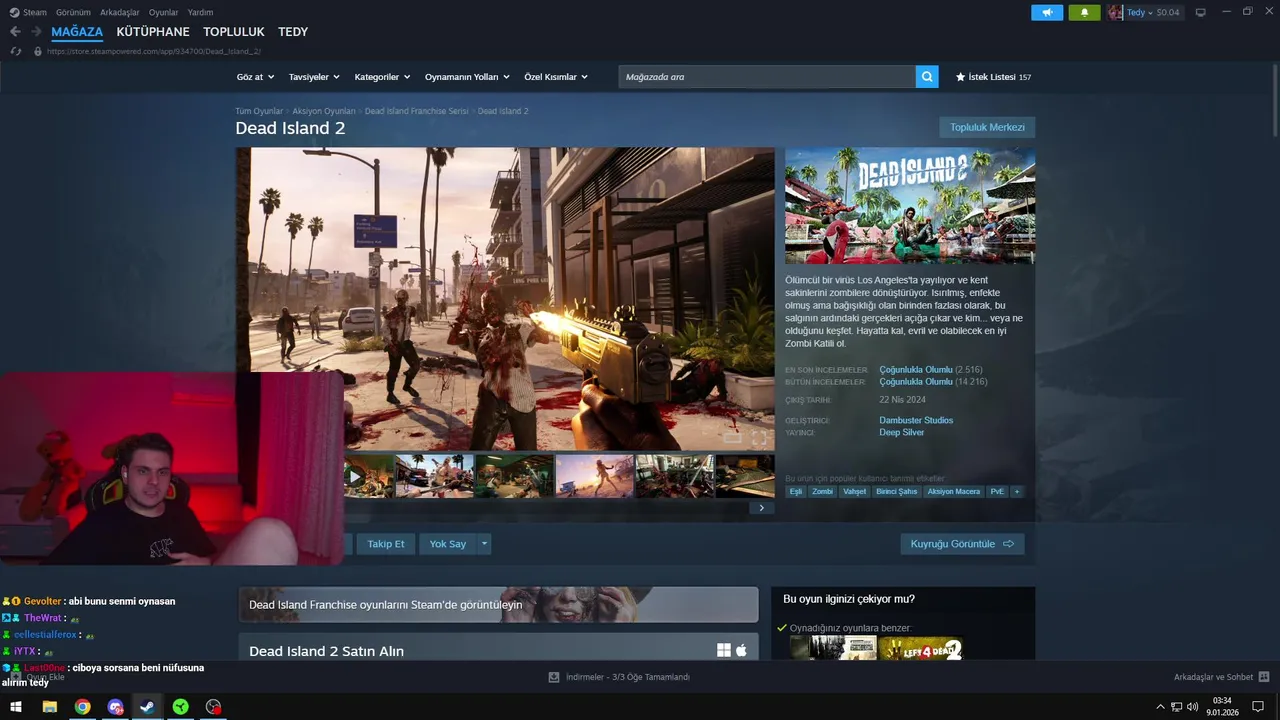
Task: Click the Apple macOS platform icon
Action: point(742,651)
